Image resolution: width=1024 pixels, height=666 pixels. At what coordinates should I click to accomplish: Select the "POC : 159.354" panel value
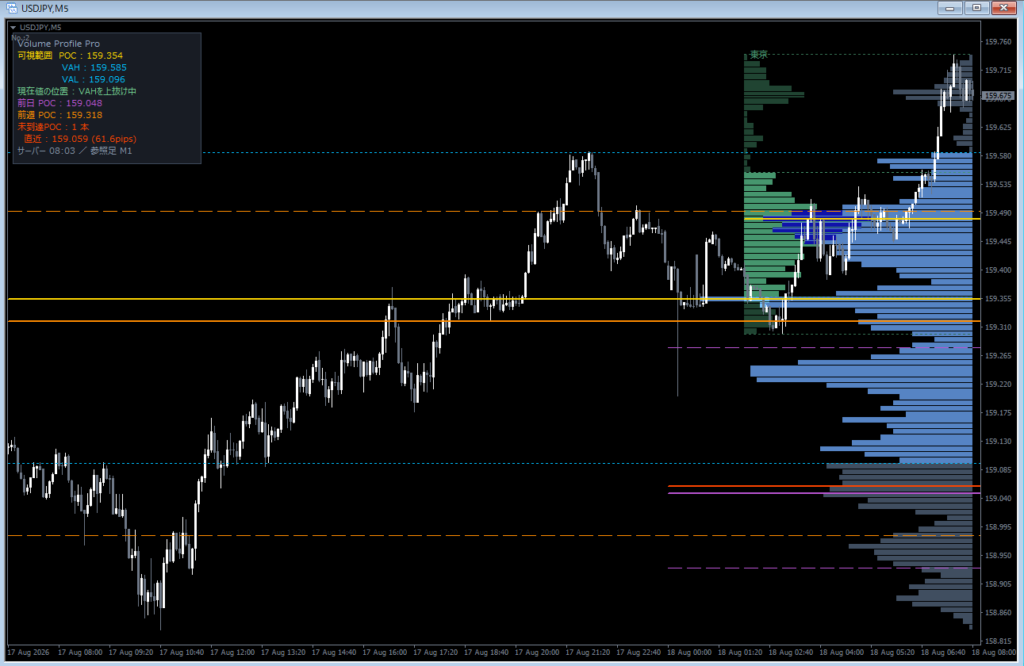tap(91, 56)
